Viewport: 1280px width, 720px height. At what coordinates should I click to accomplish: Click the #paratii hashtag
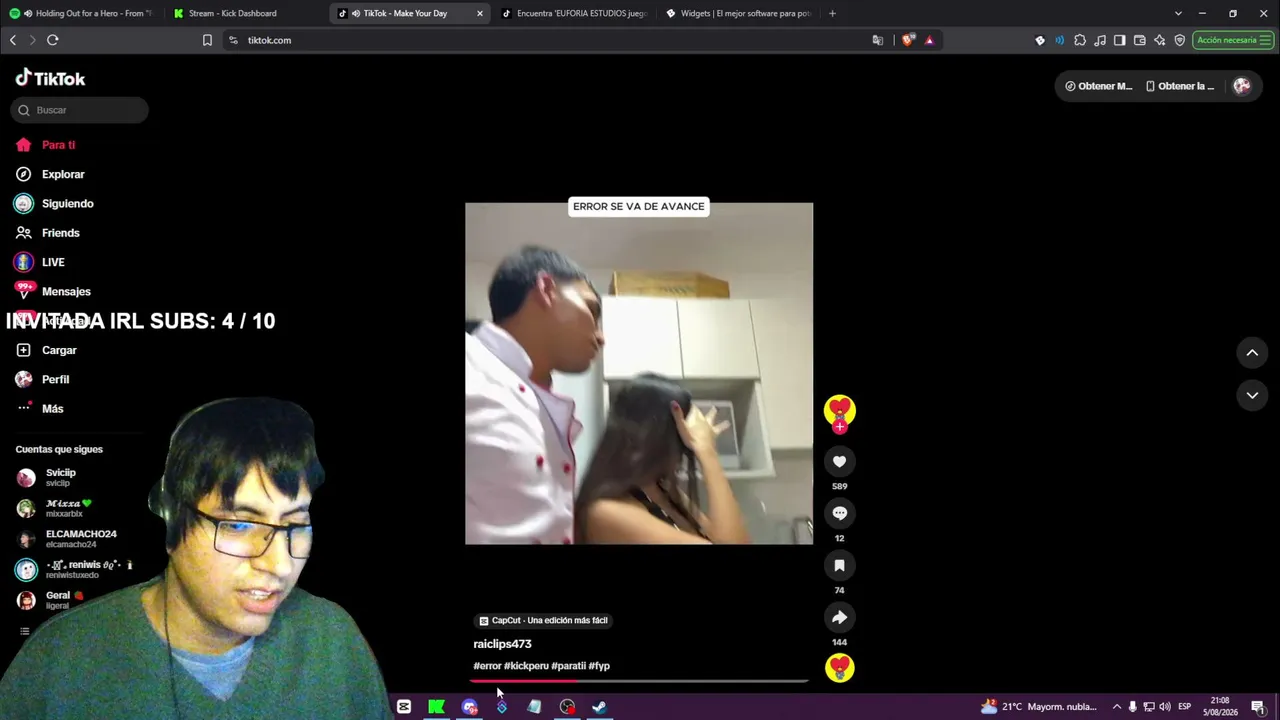[x=568, y=666]
